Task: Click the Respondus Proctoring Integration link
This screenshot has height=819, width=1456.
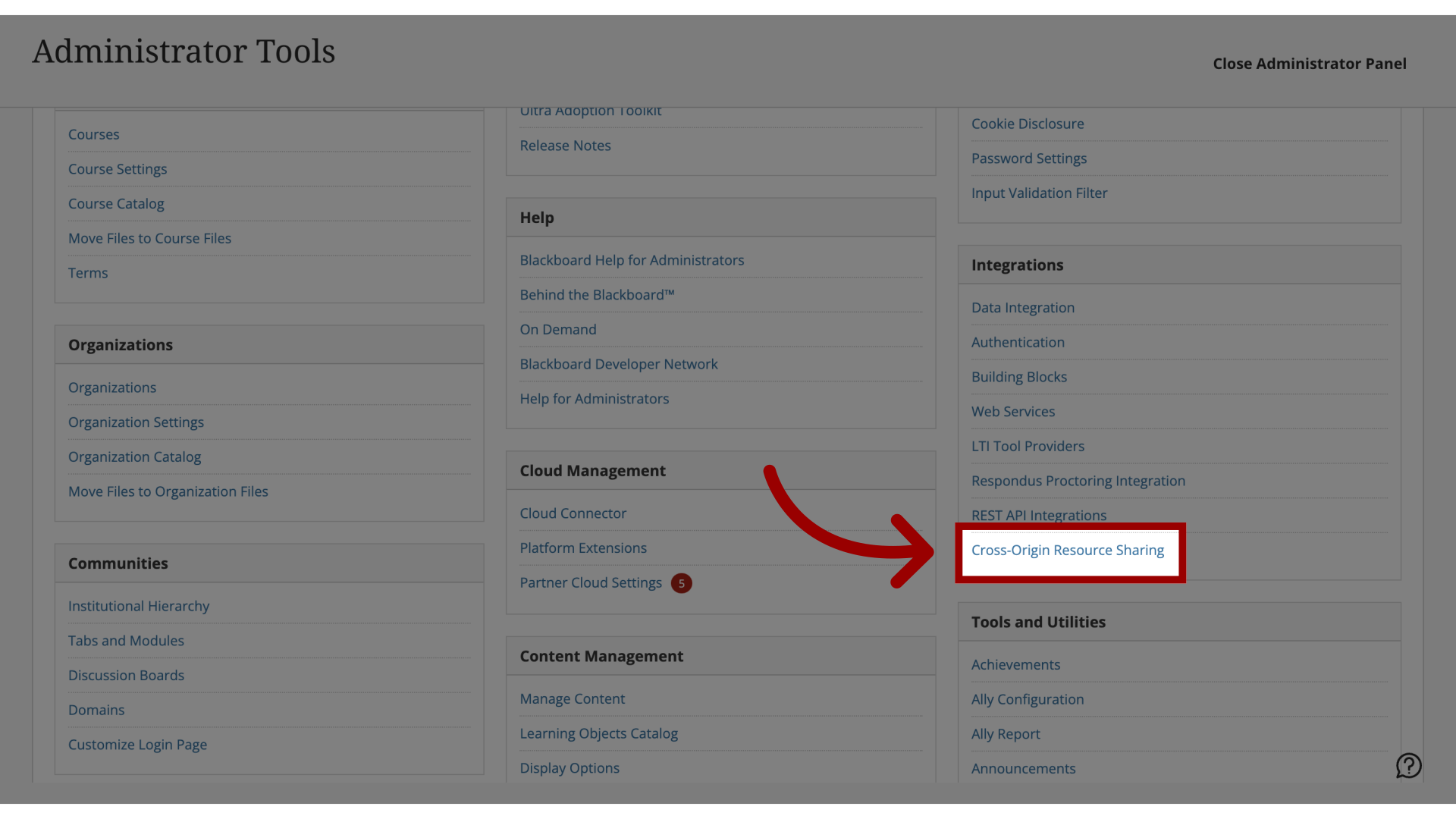Action: coord(1078,482)
